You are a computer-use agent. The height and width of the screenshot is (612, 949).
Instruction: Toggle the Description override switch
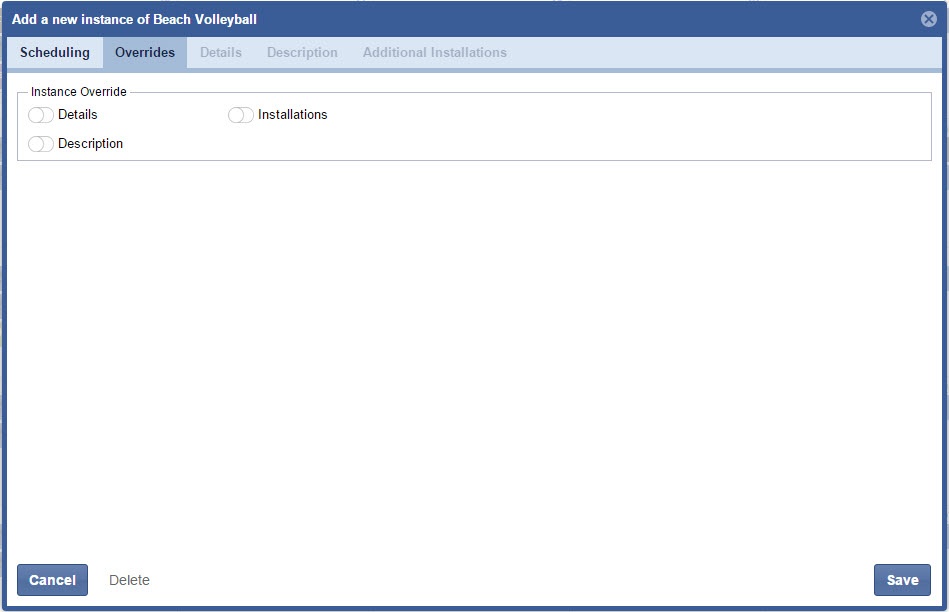41,144
